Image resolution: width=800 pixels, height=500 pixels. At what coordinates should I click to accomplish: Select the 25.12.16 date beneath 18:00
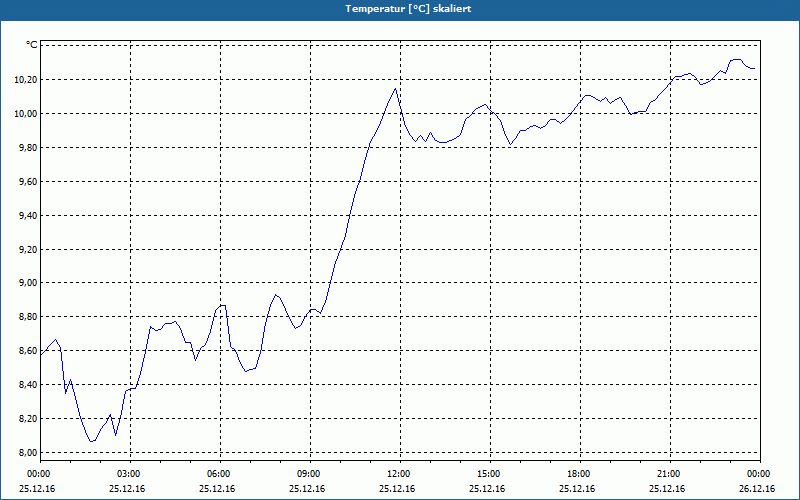click(577, 488)
